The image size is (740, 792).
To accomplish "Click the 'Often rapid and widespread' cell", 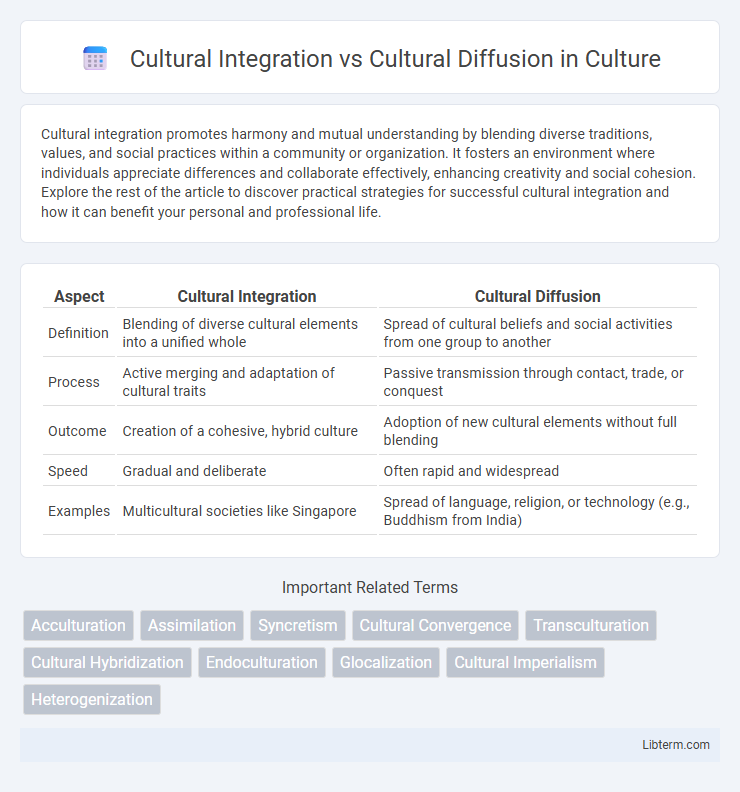I will (537, 471).
